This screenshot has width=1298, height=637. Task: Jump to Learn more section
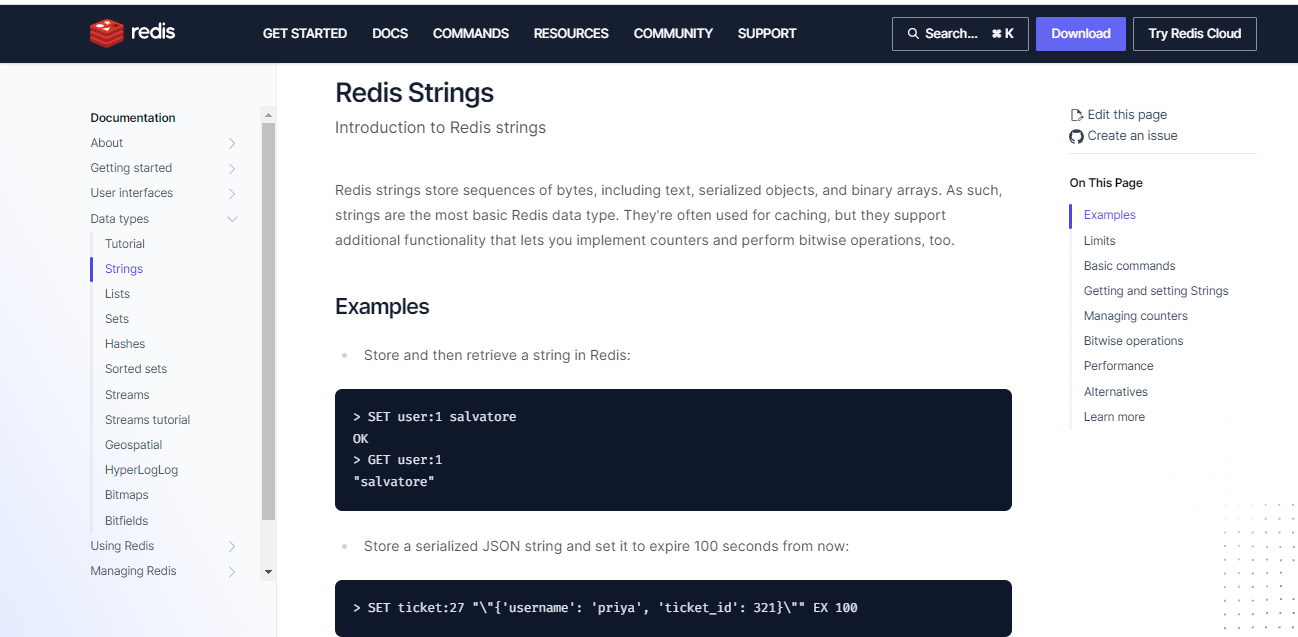coord(1114,417)
